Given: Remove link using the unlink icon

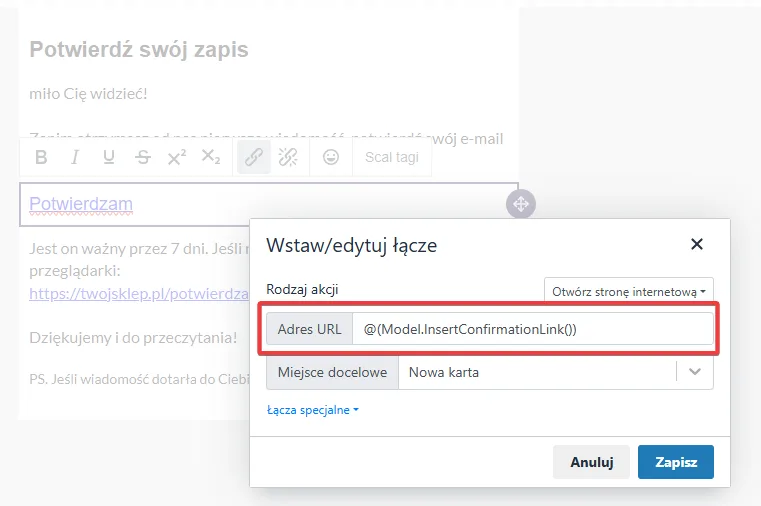Looking at the screenshot, I should pyautogui.click(x=288, y=157).
